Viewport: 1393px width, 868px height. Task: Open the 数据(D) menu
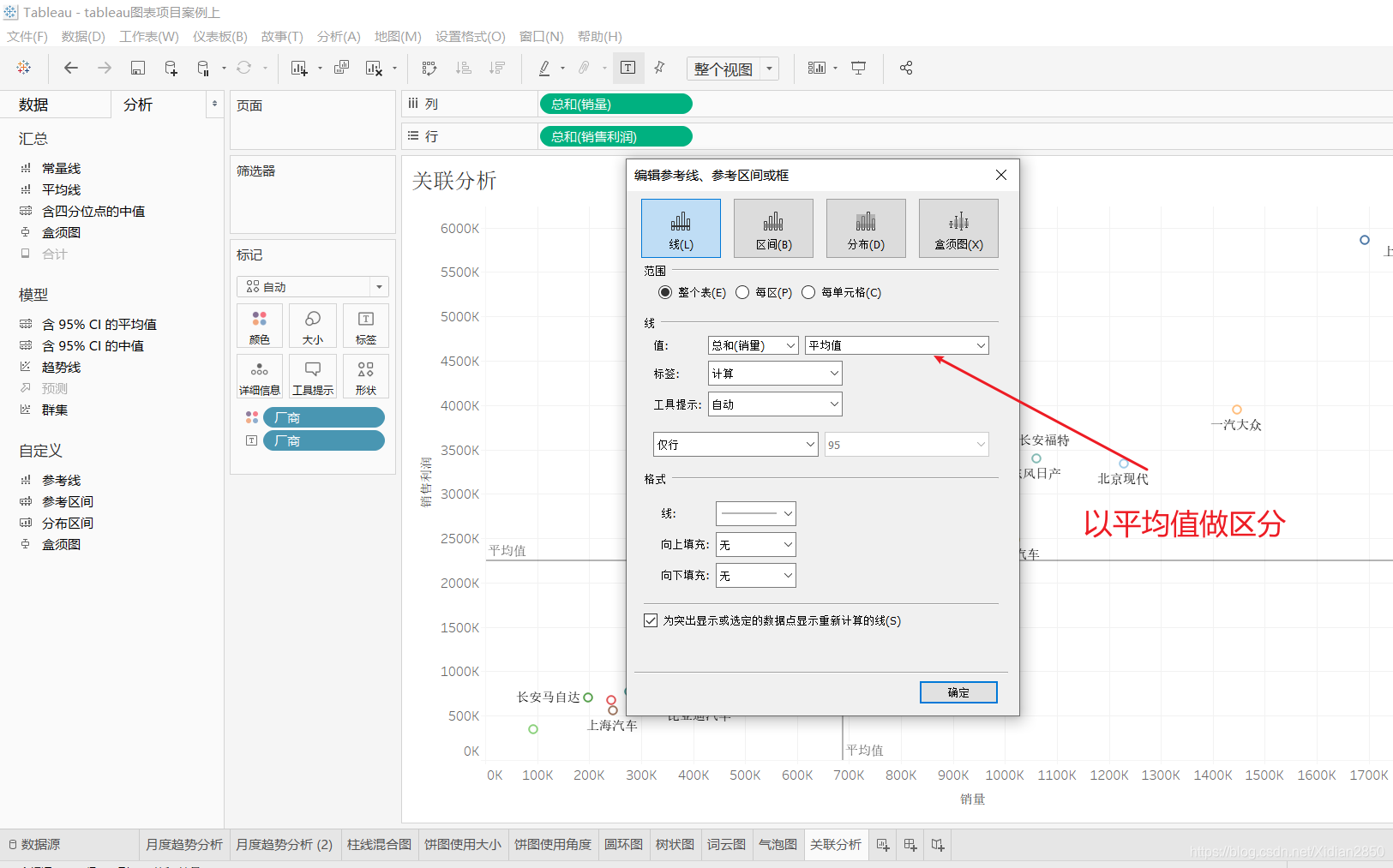point(83,36)
